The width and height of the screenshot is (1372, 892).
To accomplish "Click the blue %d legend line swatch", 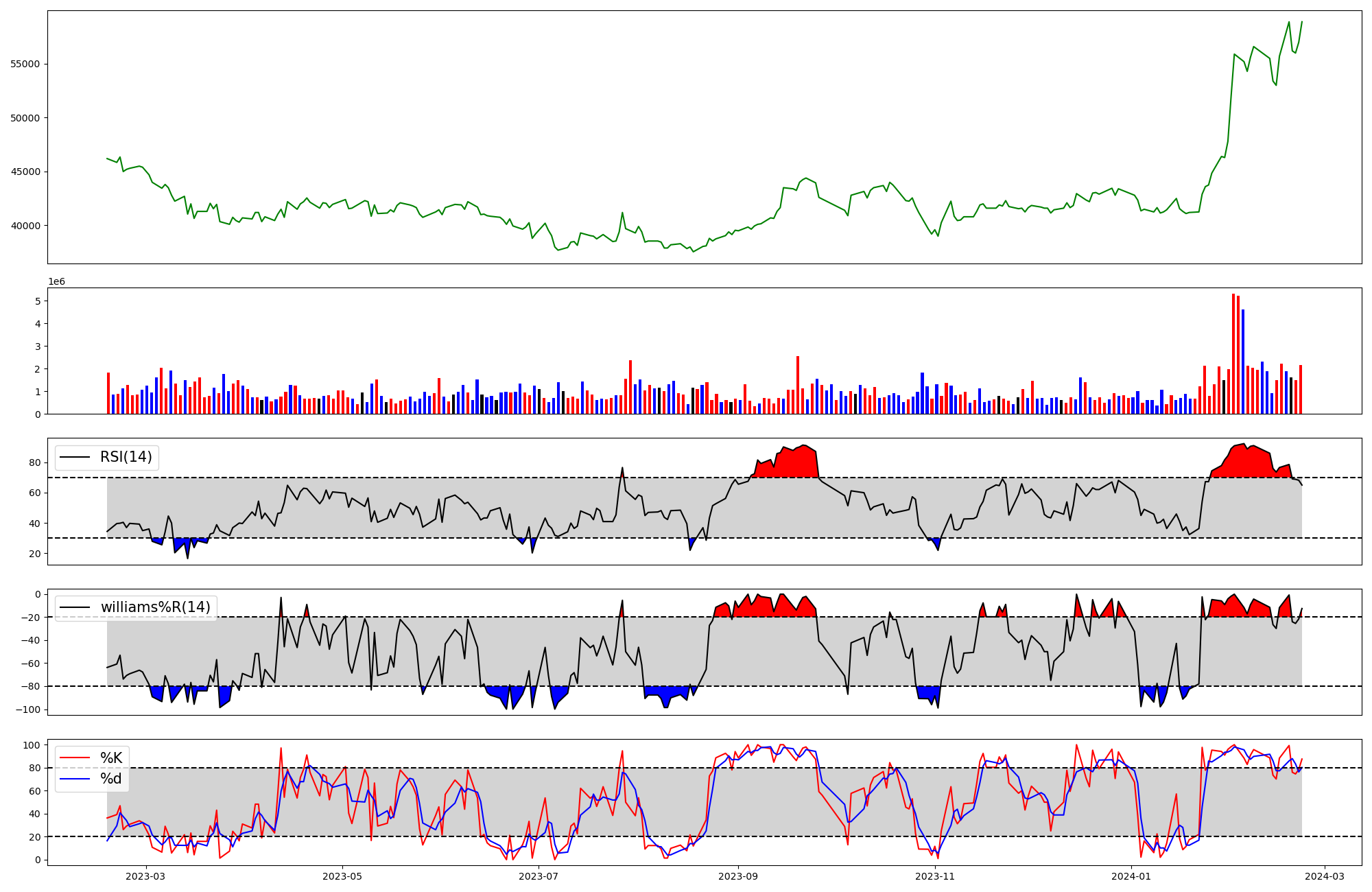I will (x=75, y=779).
